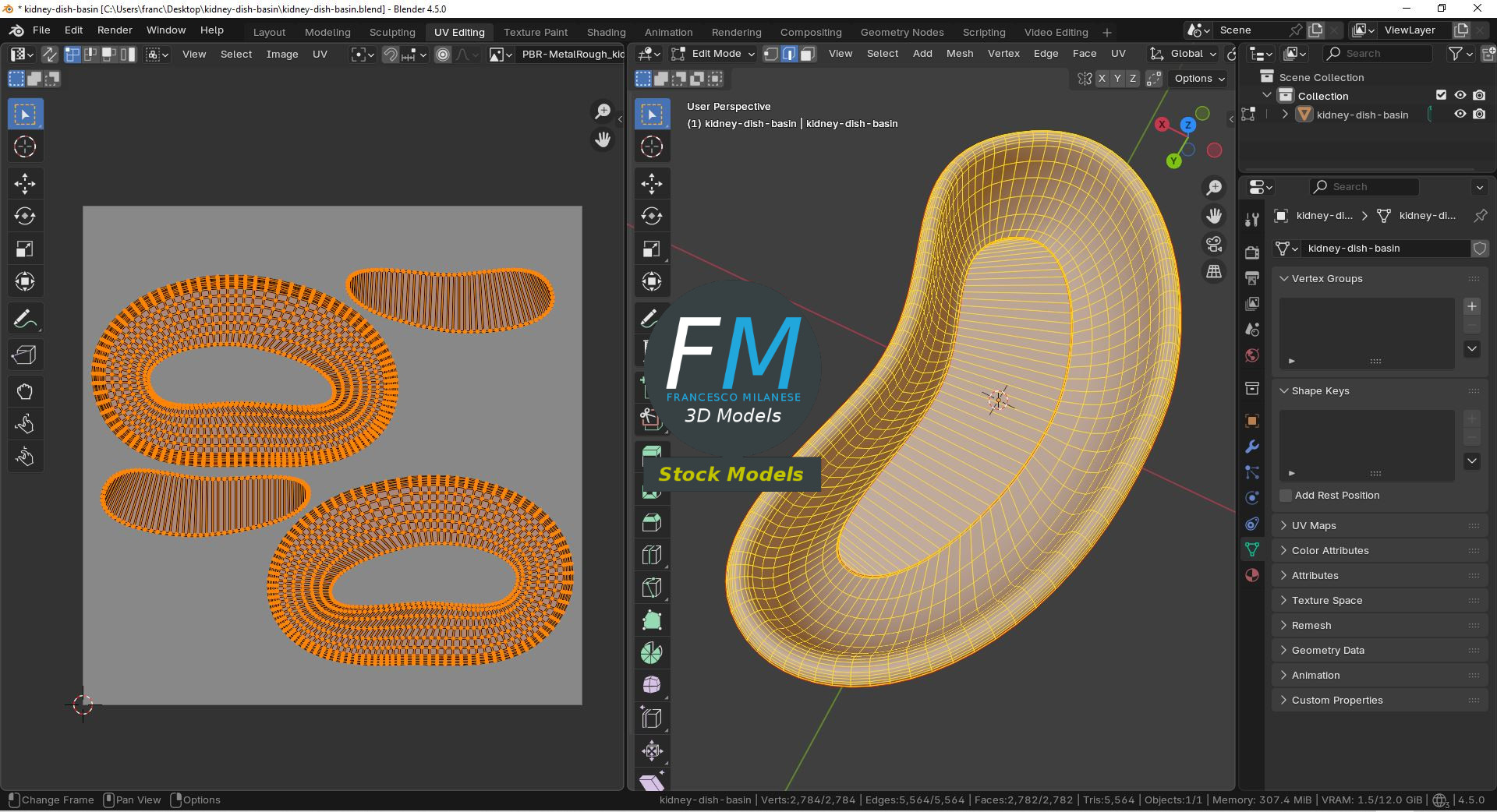Select the Cursor tool in the 3D viewport
Viewport: 1497px width, 812px height.
pyautogui.click(x=652, y=147)
